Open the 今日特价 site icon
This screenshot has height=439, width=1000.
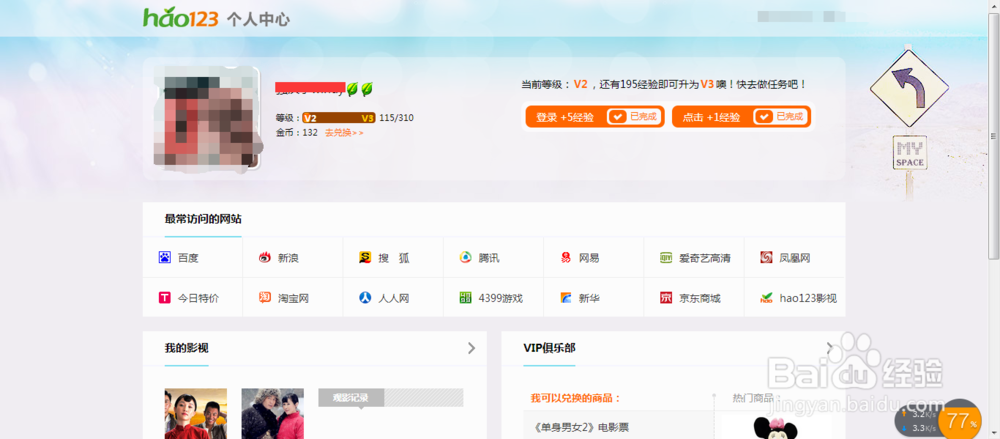(165, 297)
